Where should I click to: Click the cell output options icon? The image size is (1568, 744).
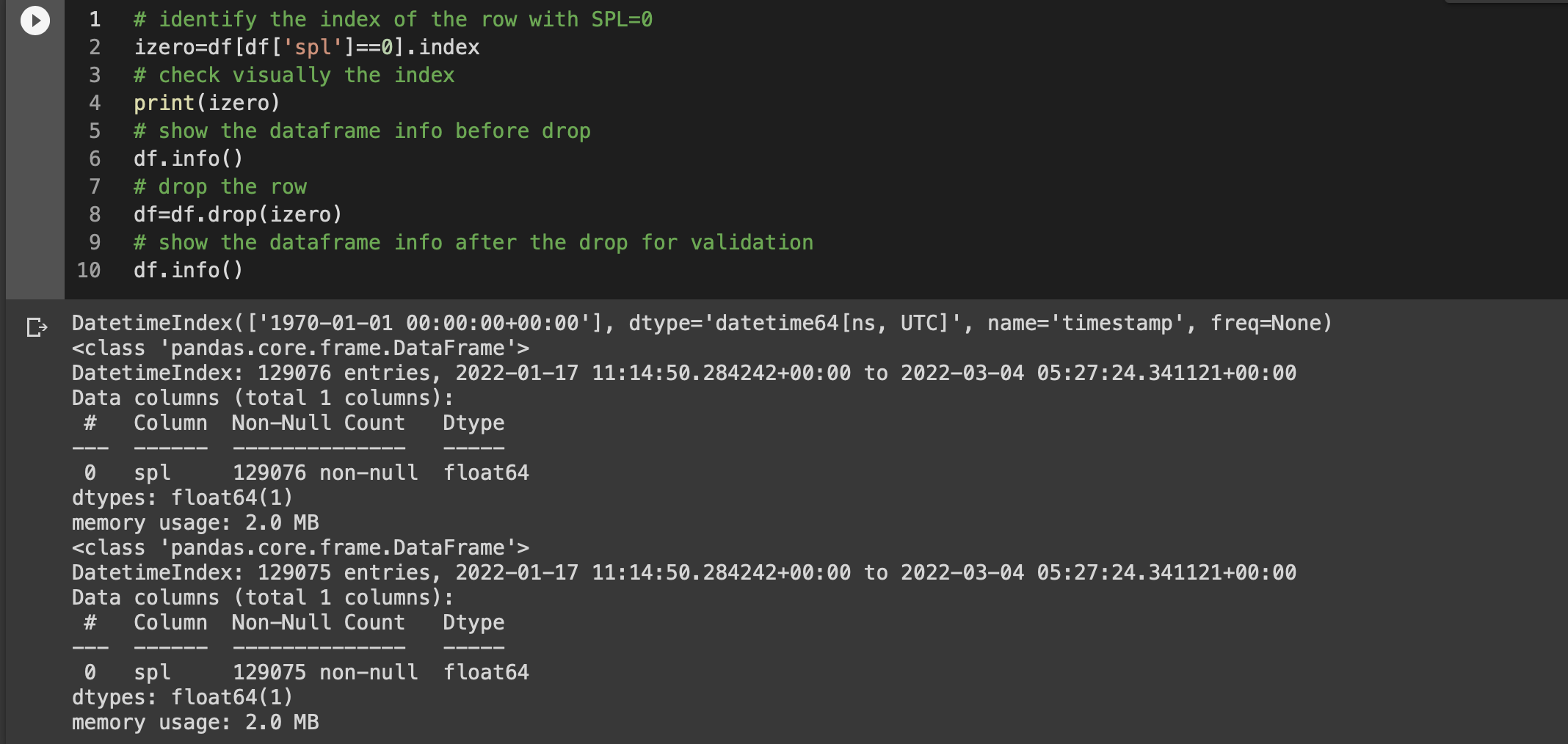tap(37, 327)
